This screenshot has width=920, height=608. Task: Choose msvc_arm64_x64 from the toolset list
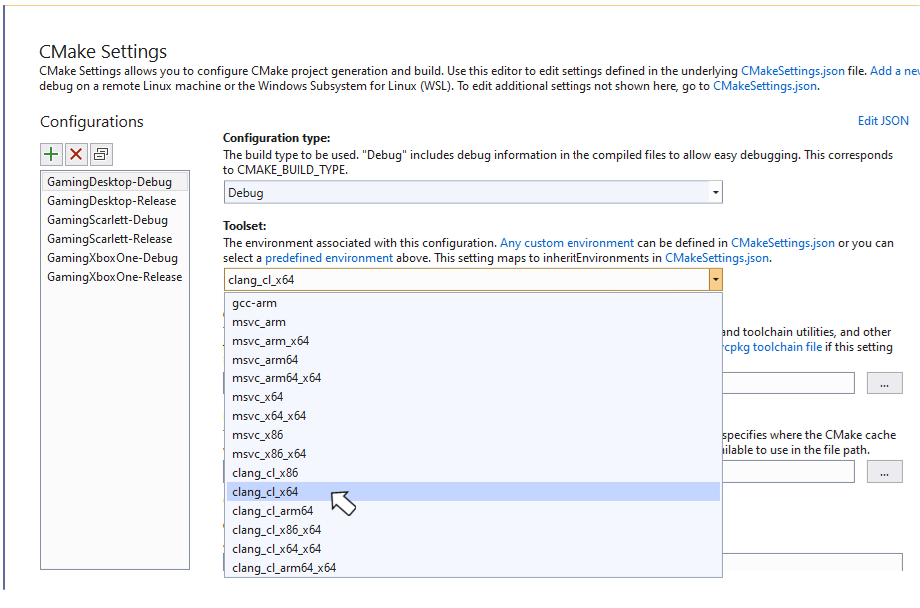[x=473, y=378]
